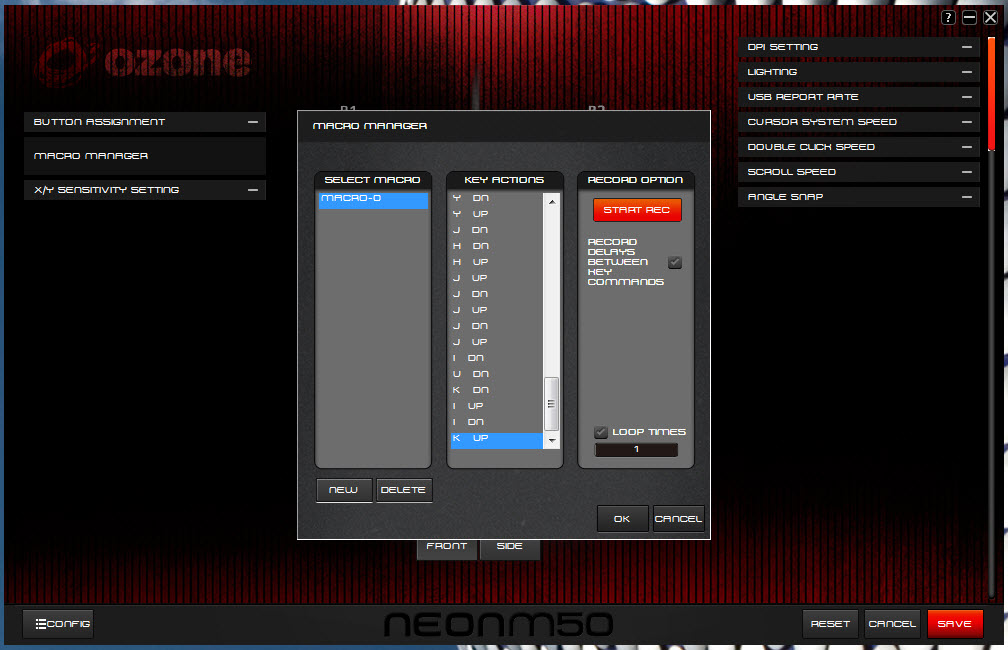Click the orange scrollbar beside the settings panels

(991, 94)
